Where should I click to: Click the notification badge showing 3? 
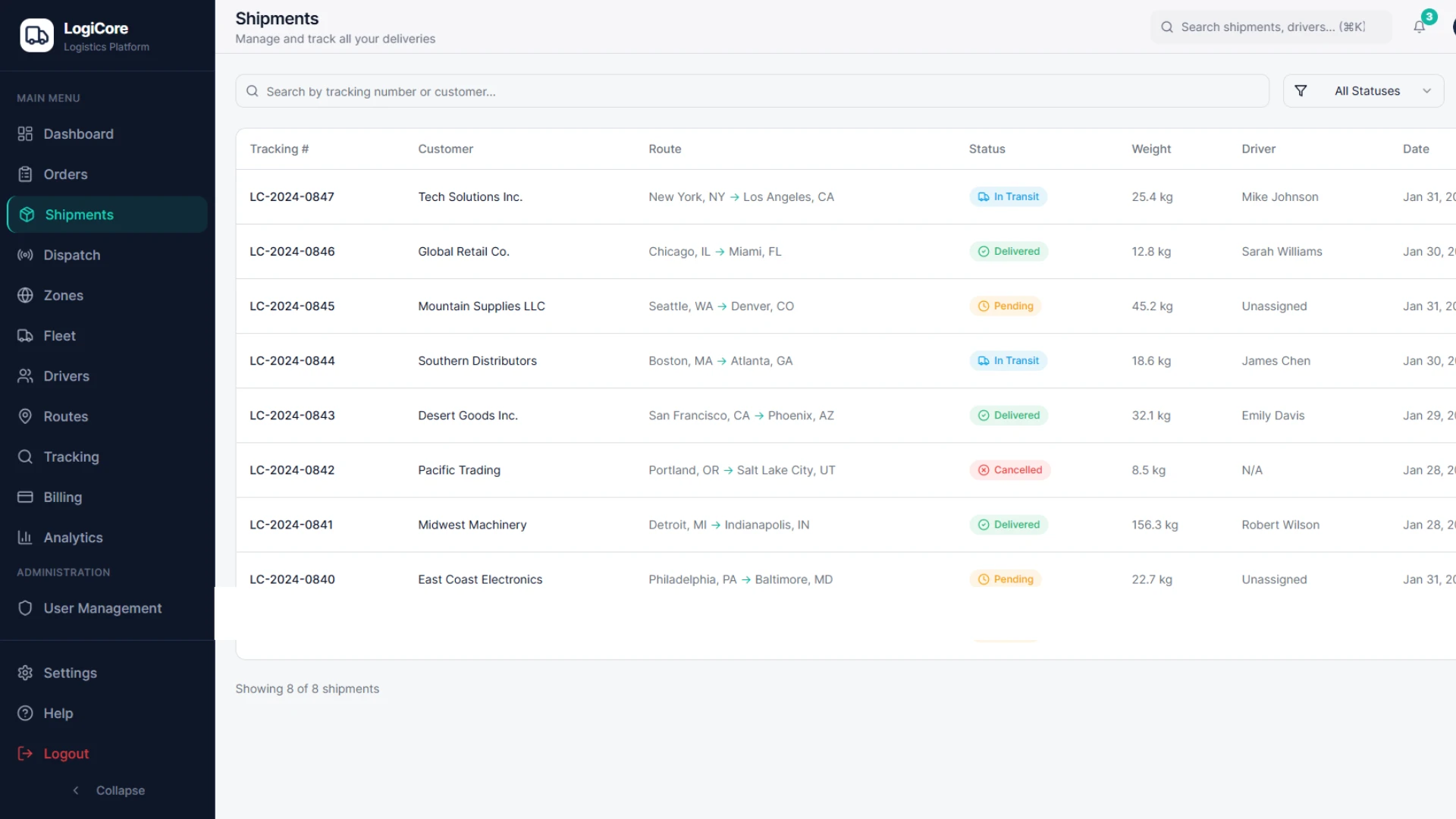pyautogui.click(x=1429, y=17)
